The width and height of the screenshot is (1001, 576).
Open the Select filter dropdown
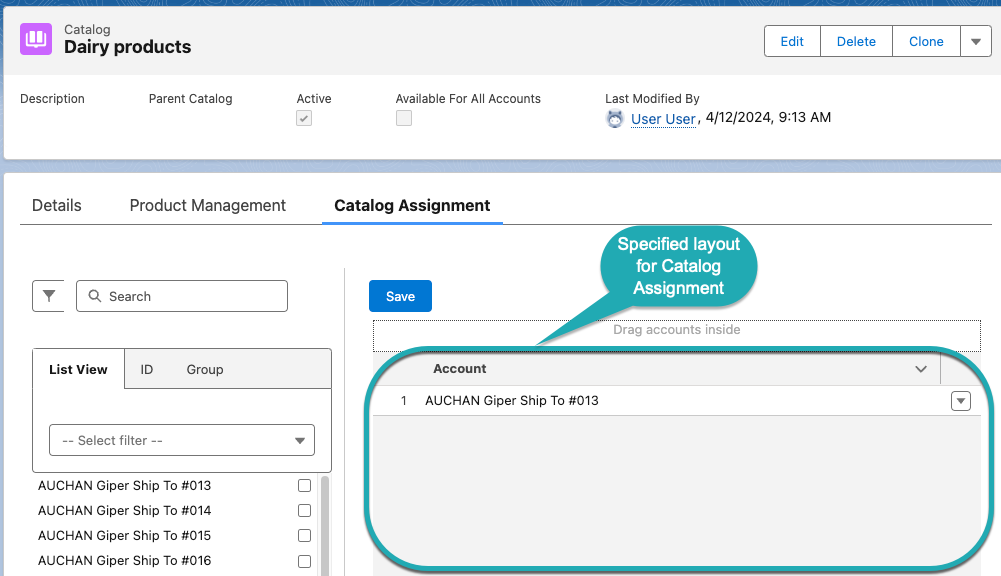182,440
